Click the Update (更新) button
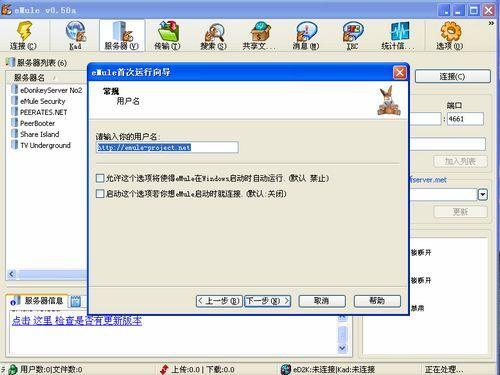500x375 pixels. click(460, 212)
